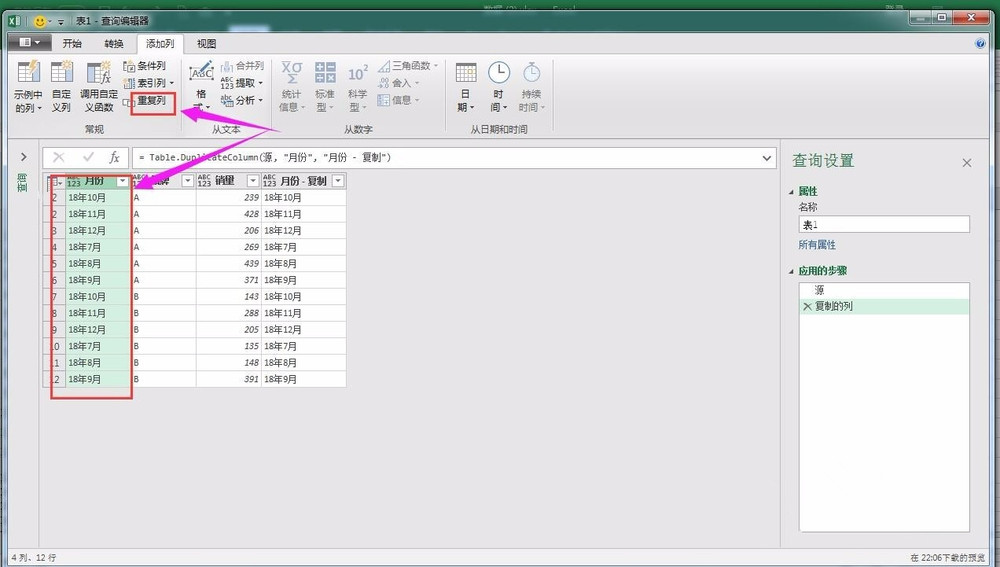
Task: Click the 18年12月 cell in row 3 of 月份
Action: [98, 231]
